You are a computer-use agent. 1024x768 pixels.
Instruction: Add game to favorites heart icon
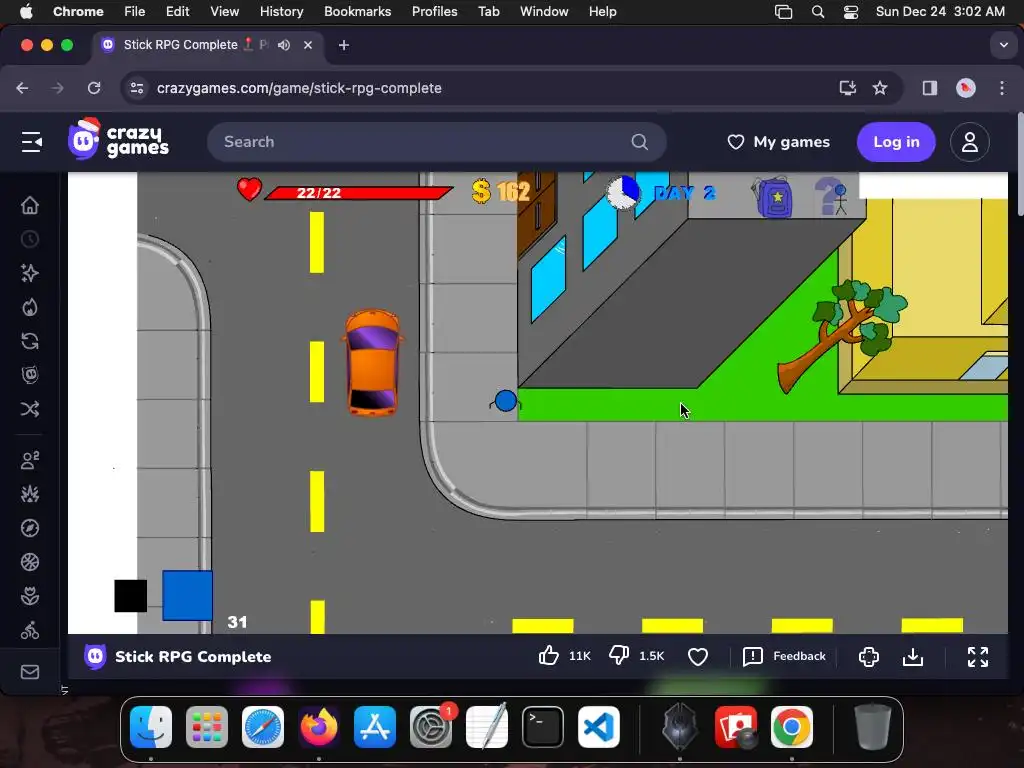(697, 656)
